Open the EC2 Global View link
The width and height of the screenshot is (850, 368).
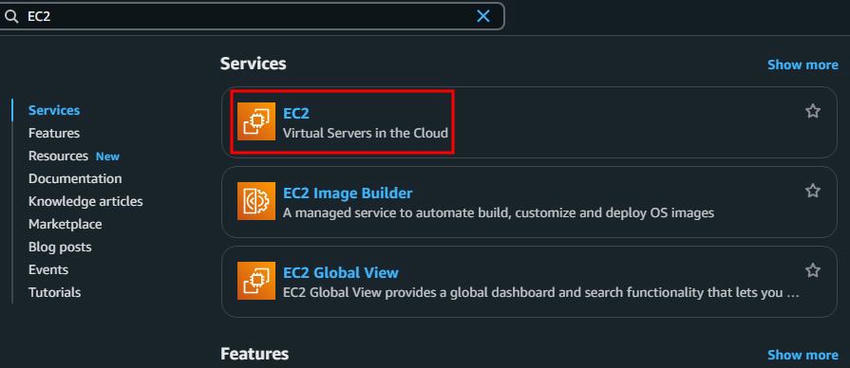coord(340,273)
